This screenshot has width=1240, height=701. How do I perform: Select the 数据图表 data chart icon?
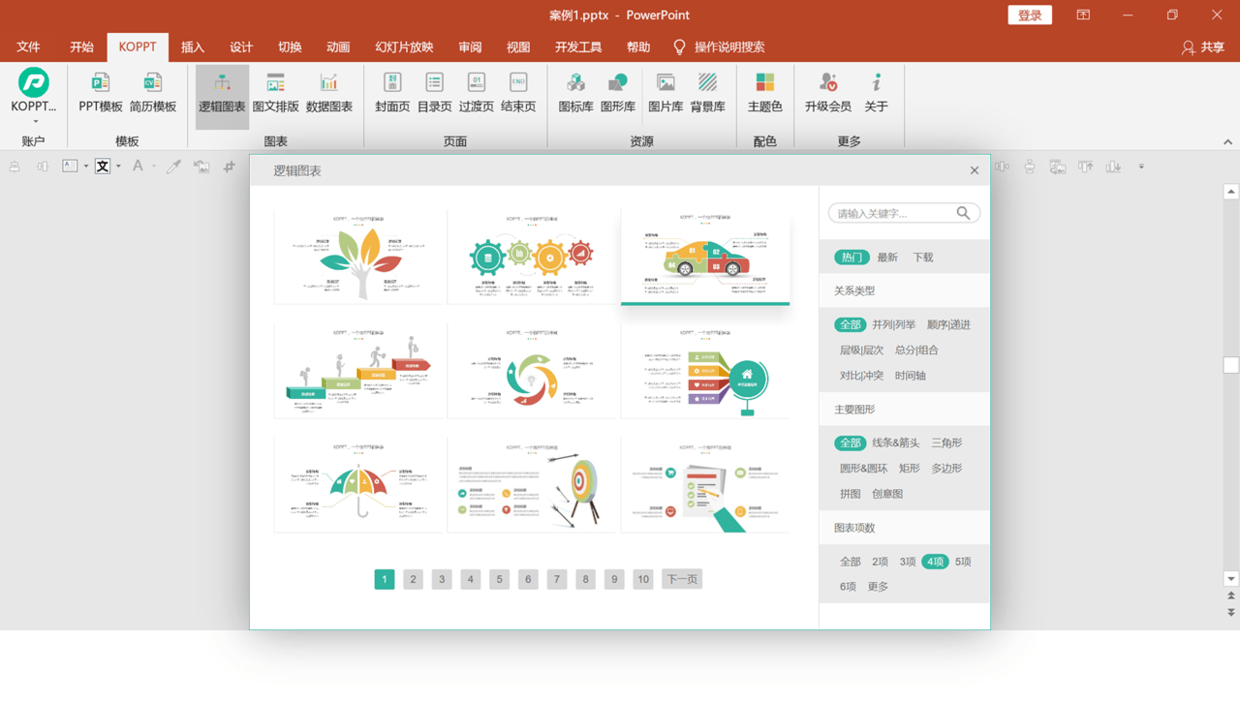pos(329,92)
